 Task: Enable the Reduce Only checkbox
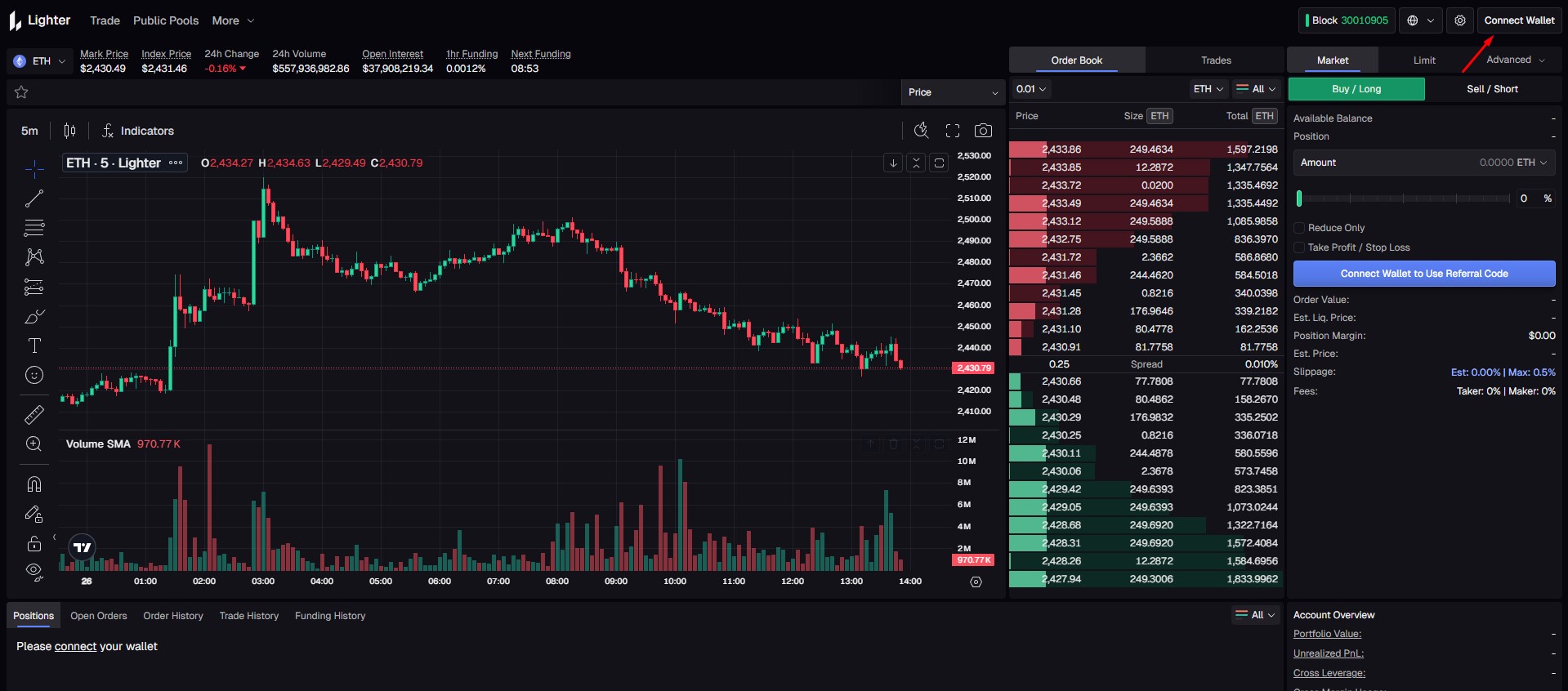click(1299, 228)
